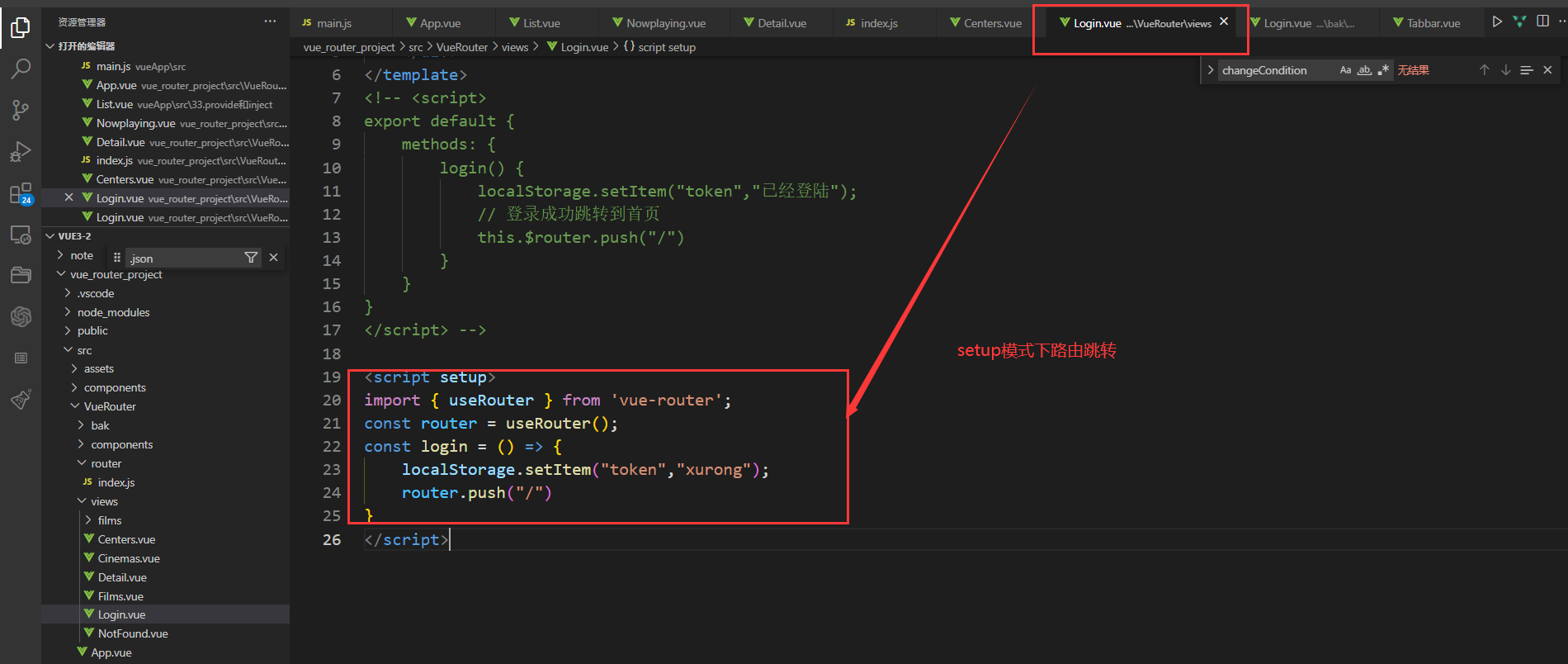Image resolution: width=1568 pixels, height=664 pixels.
Task: Open the Source Control view
Action: pyautogui.click(x=21, y=110)
